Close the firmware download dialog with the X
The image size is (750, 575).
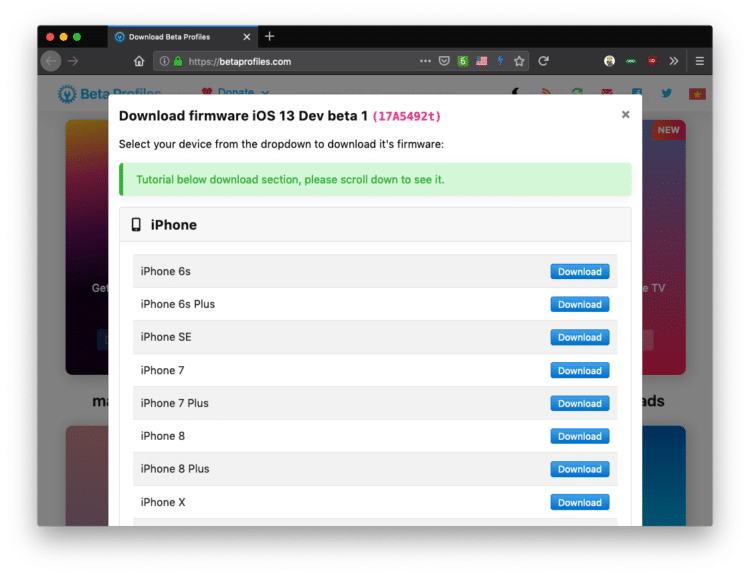click(625, 114)
